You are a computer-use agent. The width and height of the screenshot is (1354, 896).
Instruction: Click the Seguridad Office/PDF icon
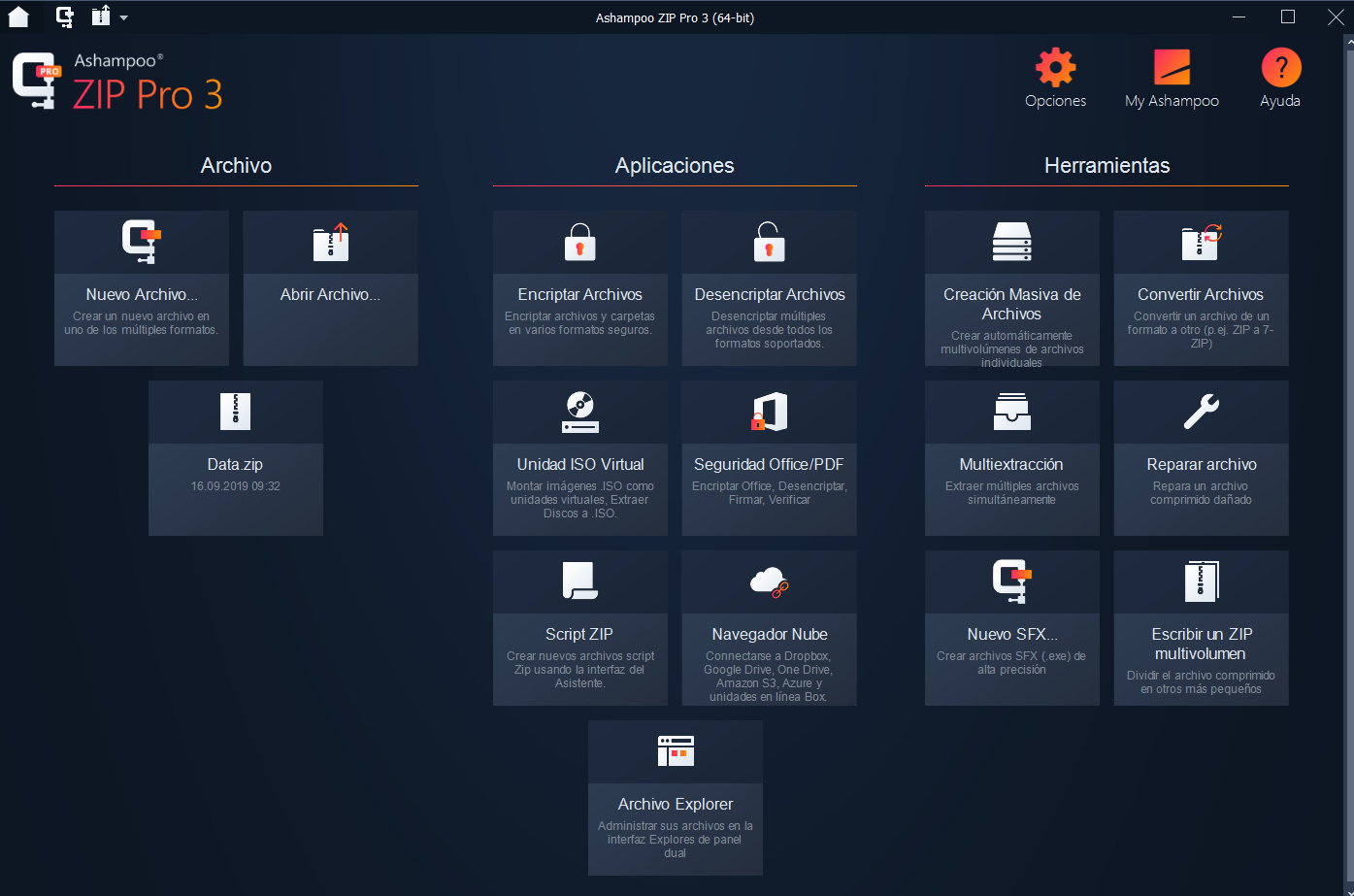click(769, 412)
